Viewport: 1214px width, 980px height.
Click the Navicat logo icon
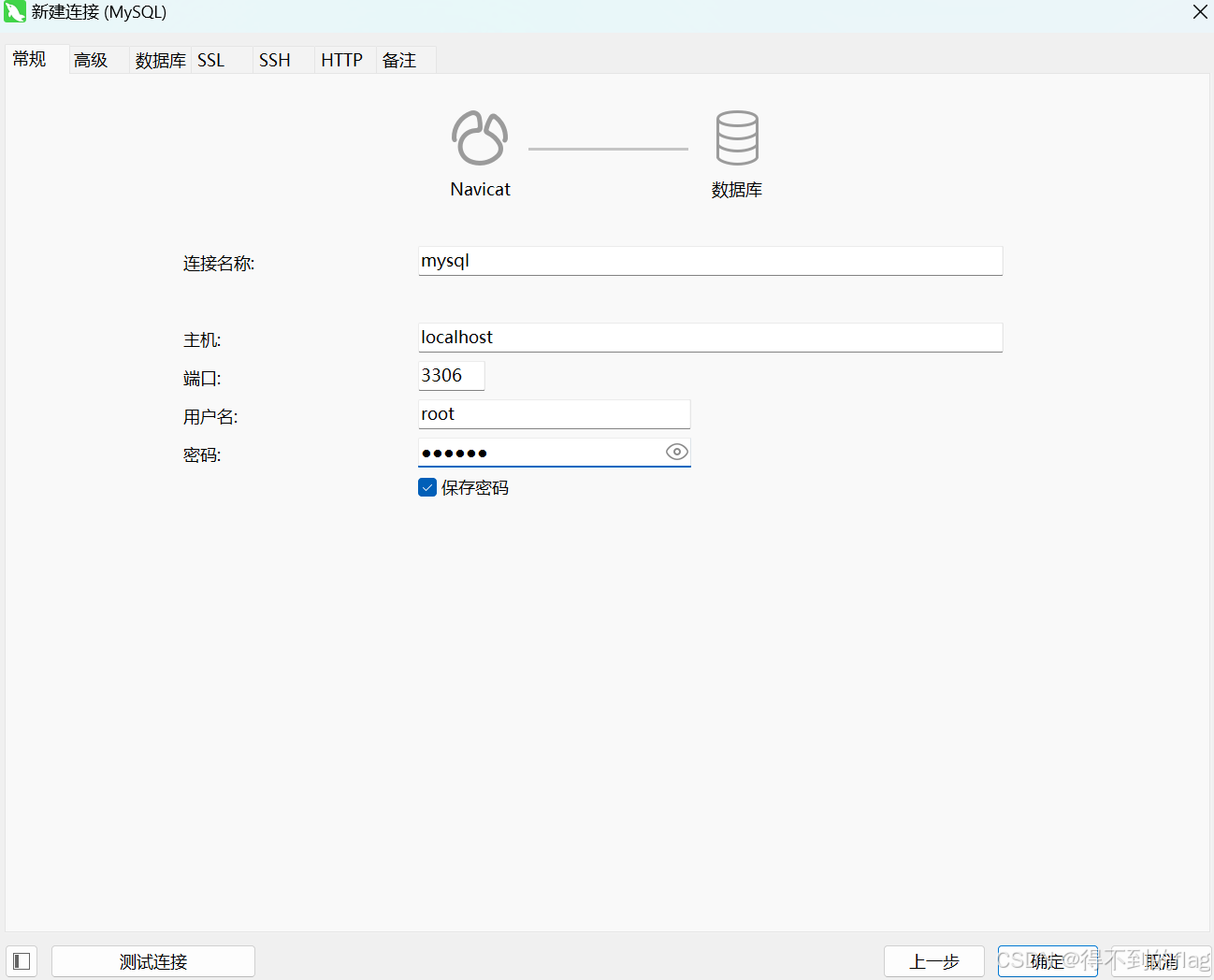click(x=480, y=138)
